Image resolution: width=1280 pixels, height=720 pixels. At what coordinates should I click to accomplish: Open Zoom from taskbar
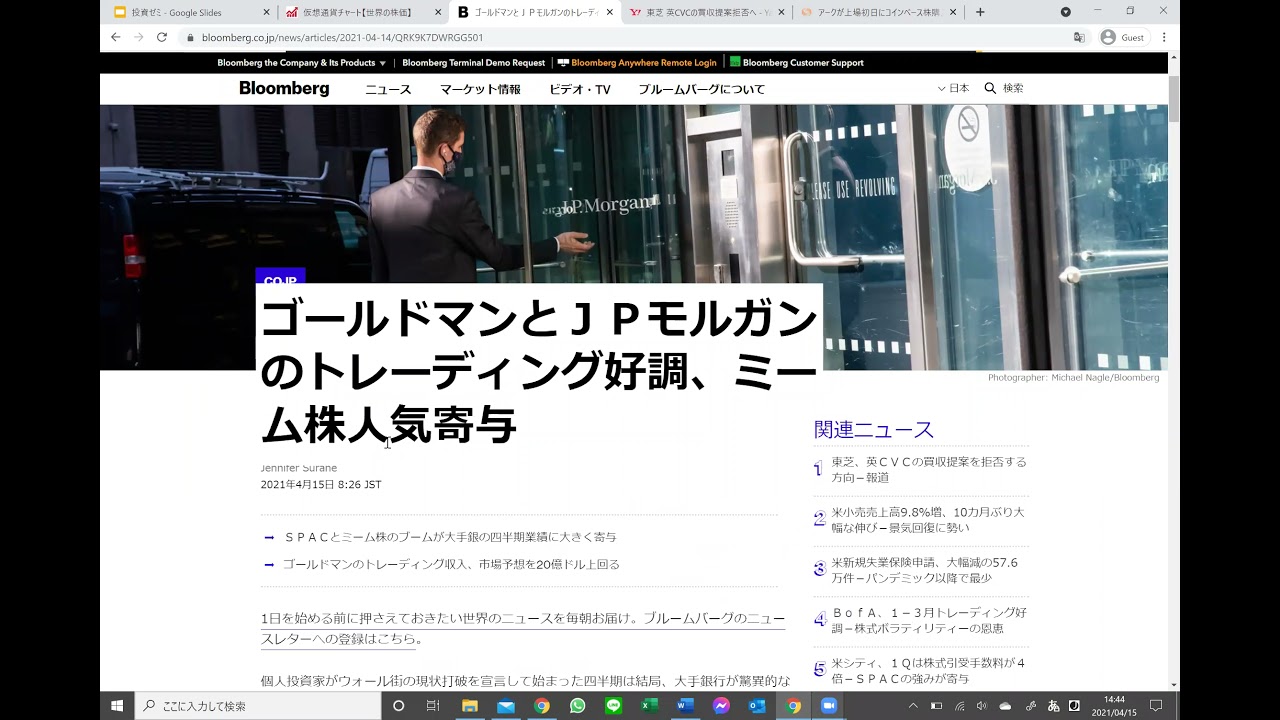point(828,705)
